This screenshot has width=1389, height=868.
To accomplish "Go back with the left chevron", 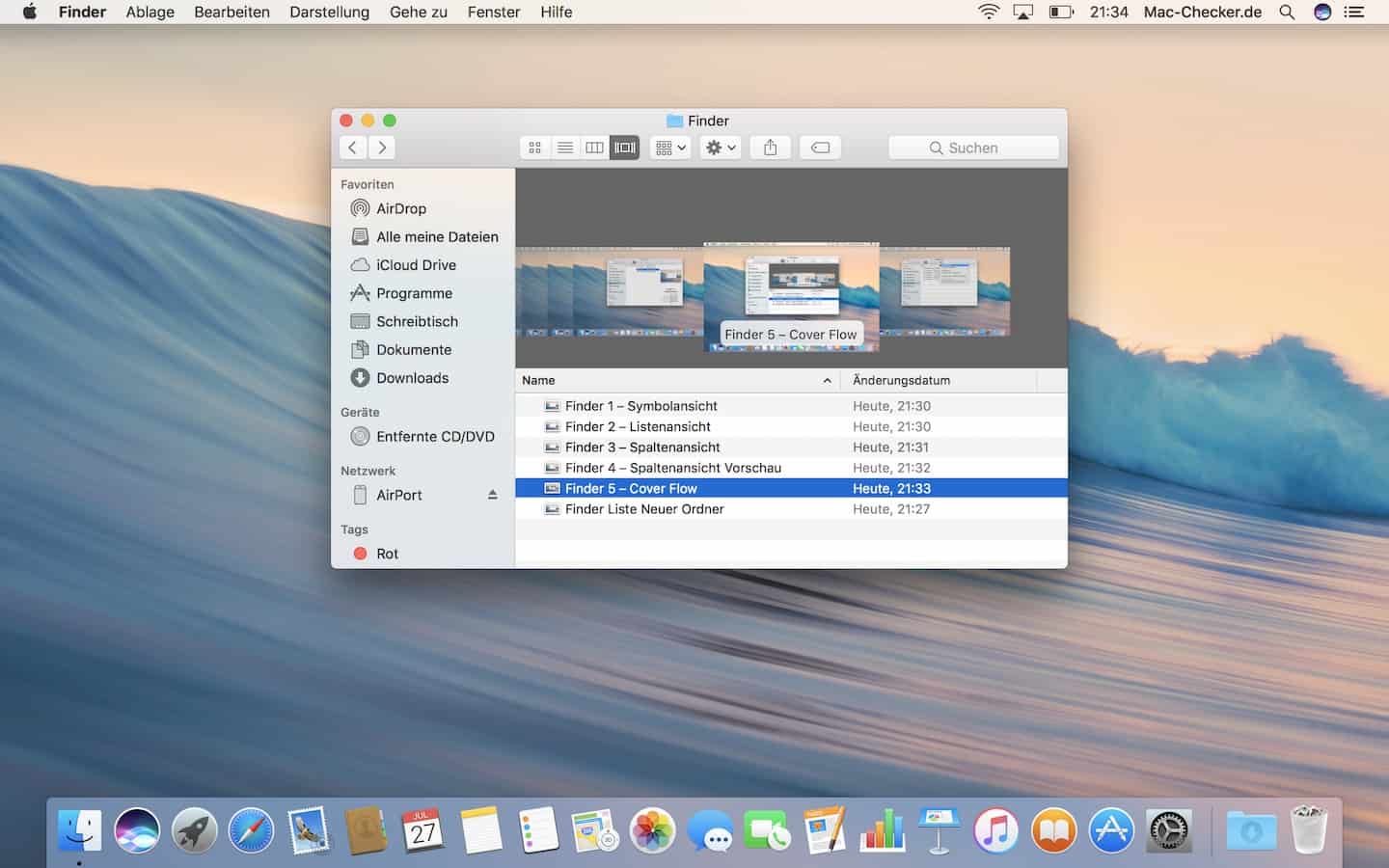I will click(x=353, y=148).
